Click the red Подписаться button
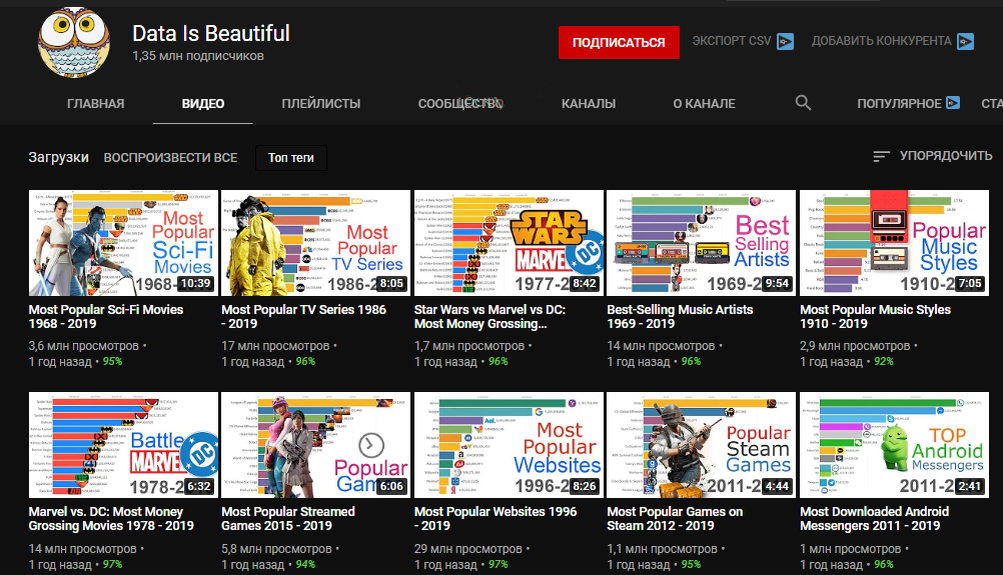Viewport: 1003px width, 575px height. point(619,43)
